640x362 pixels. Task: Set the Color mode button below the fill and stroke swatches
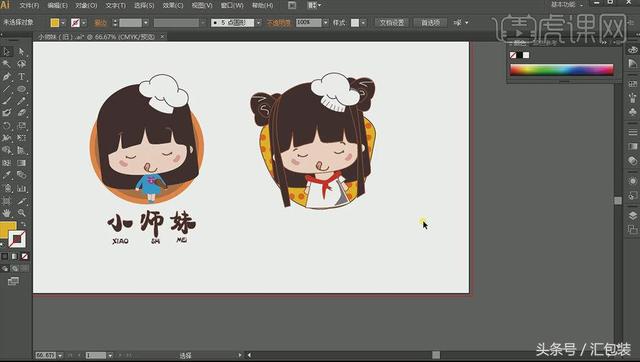(4, 256)
